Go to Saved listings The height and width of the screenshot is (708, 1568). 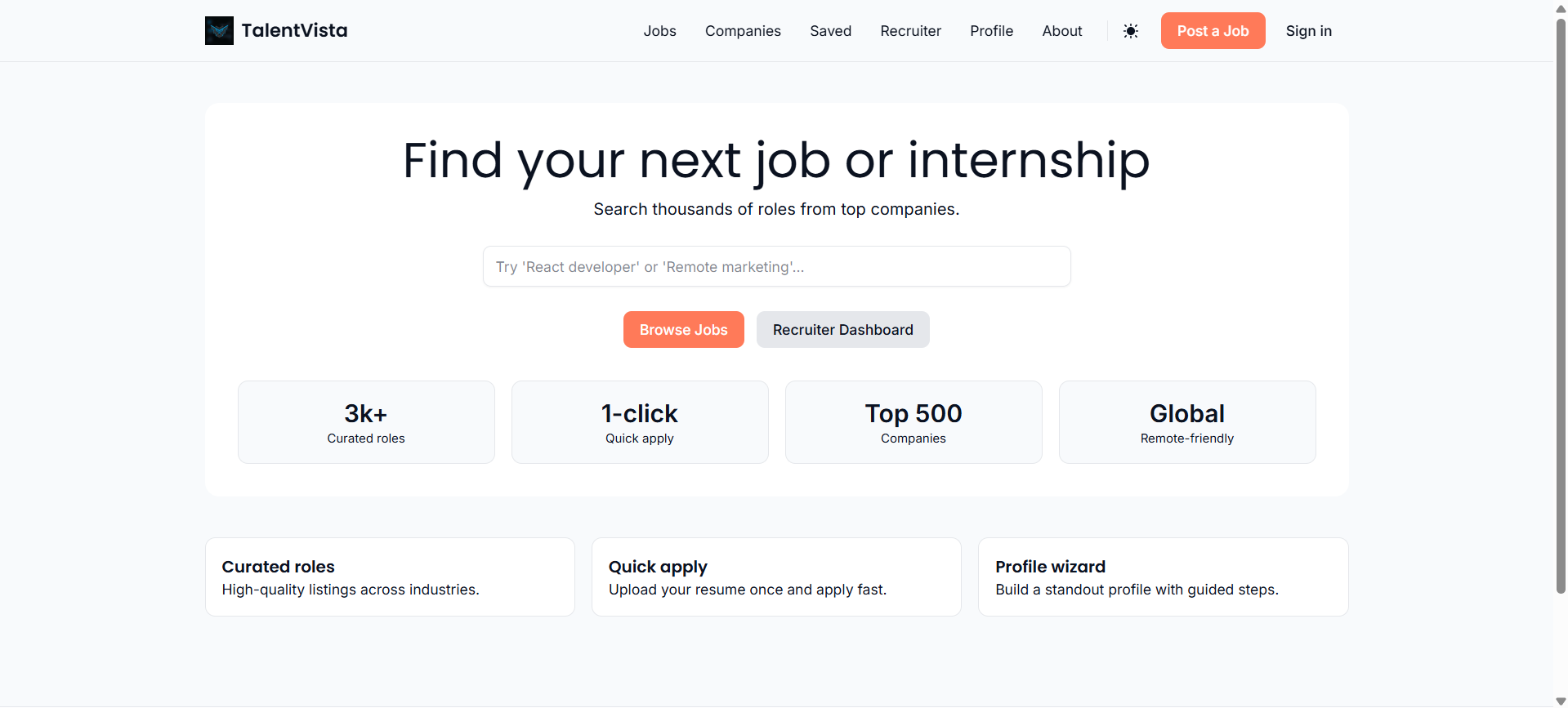coord(830,30)
